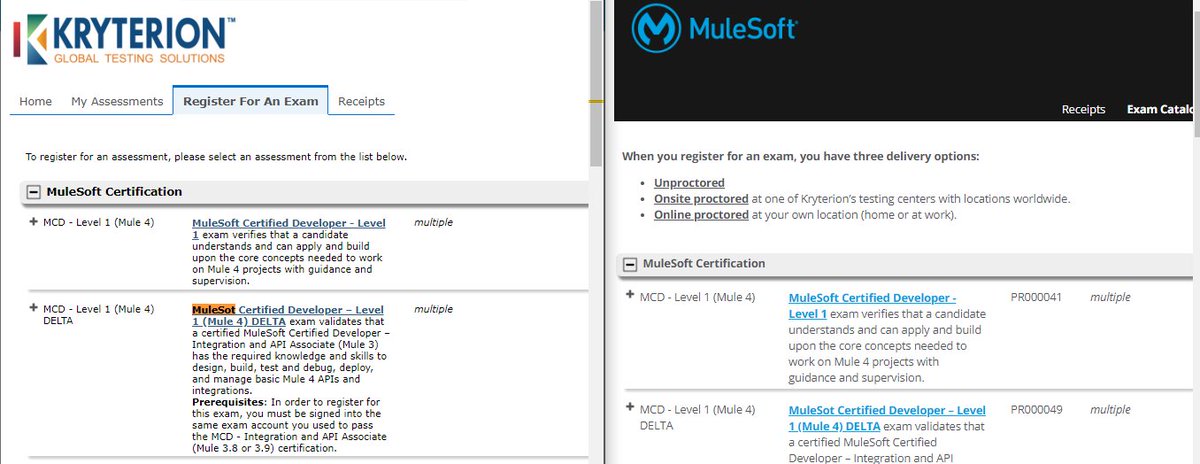The image size is (1200, 464).
Task: Click the Online proctored option
Action: 701,215
